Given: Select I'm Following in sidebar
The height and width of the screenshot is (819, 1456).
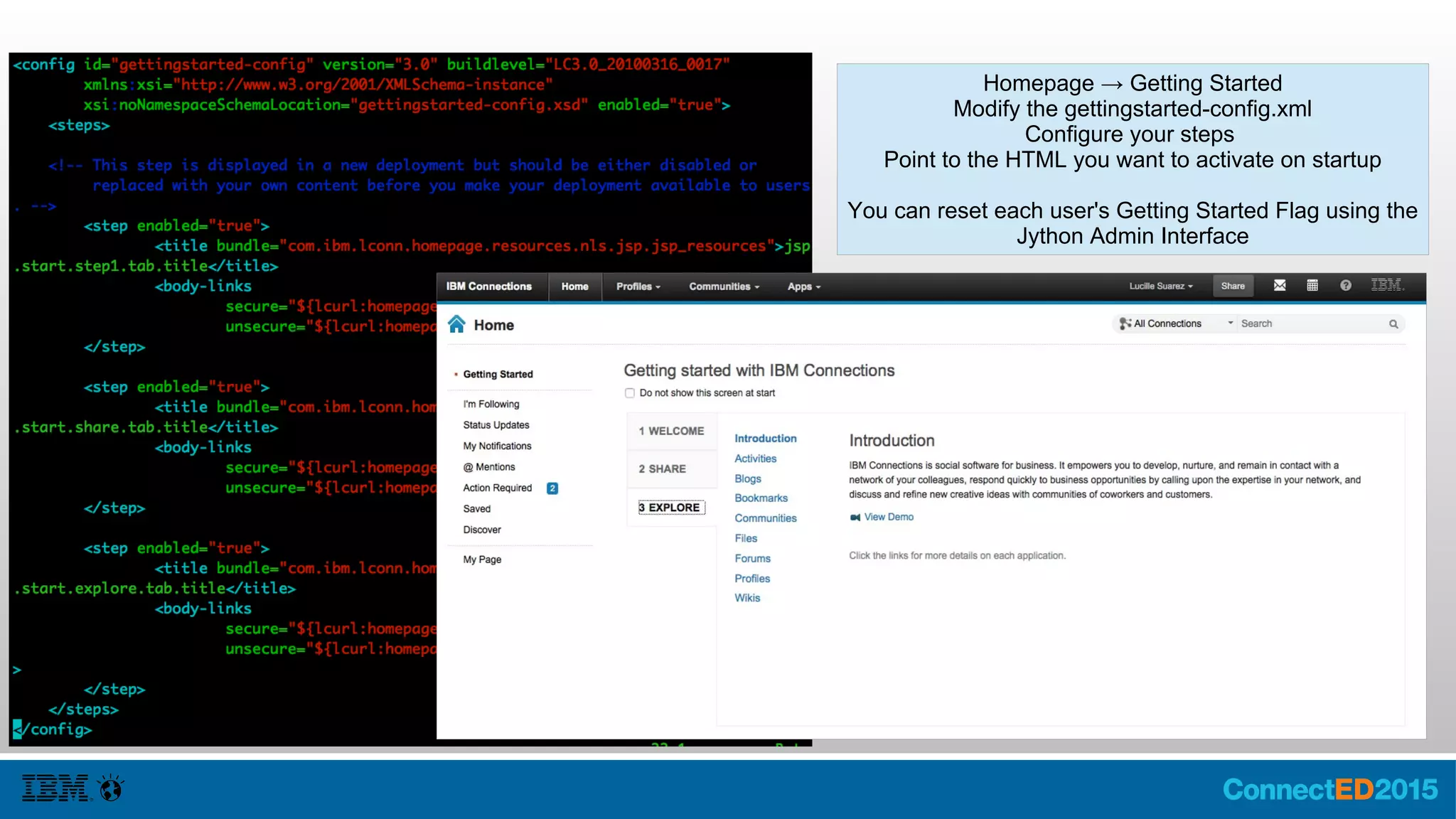Looking at the screenshot, I should tap(491, 404).
